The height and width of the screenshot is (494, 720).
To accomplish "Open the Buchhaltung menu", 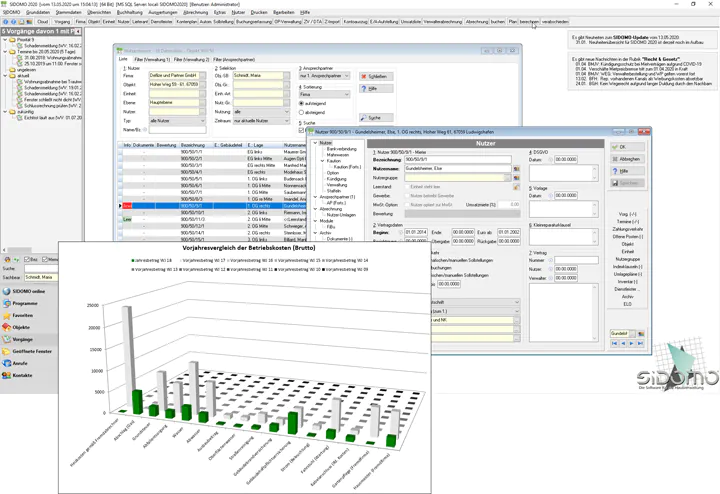I will click(129, 12).
